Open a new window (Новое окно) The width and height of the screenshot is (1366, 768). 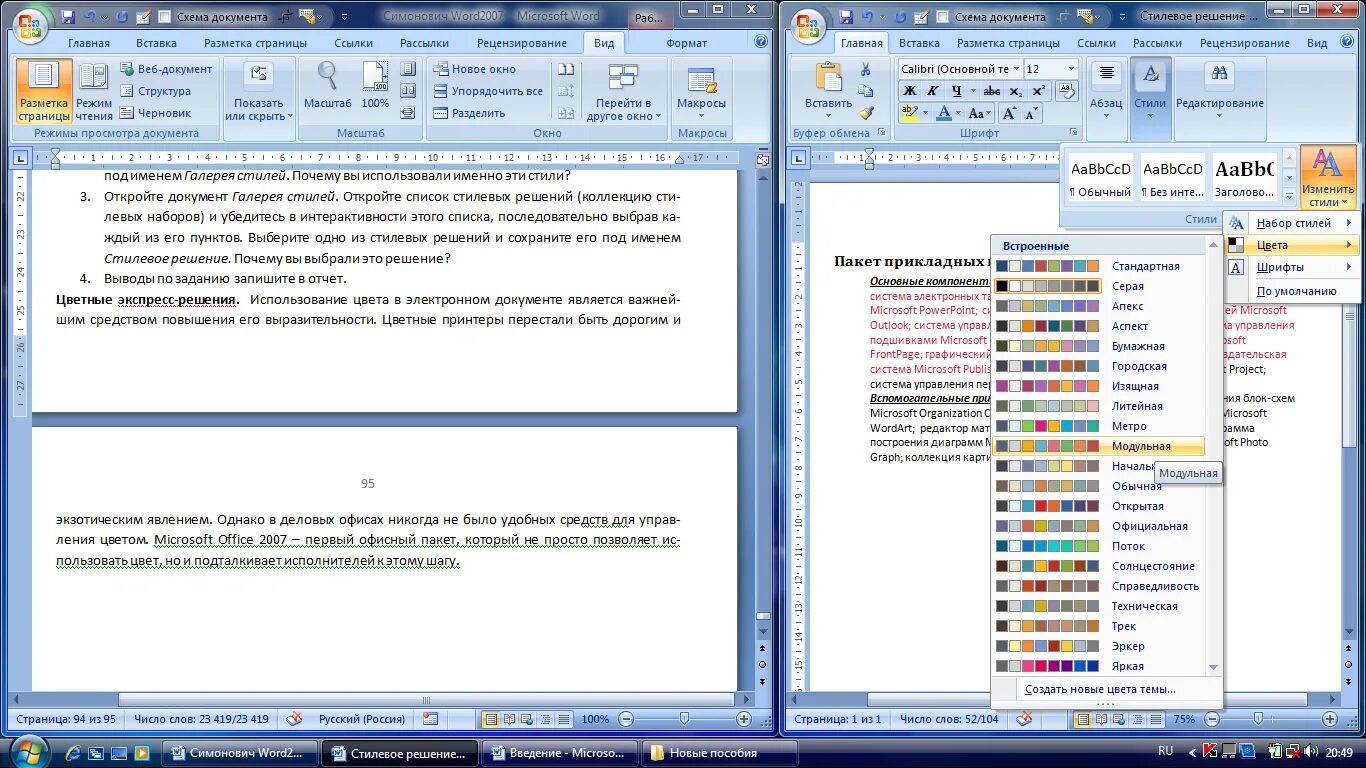coord(475,69)
